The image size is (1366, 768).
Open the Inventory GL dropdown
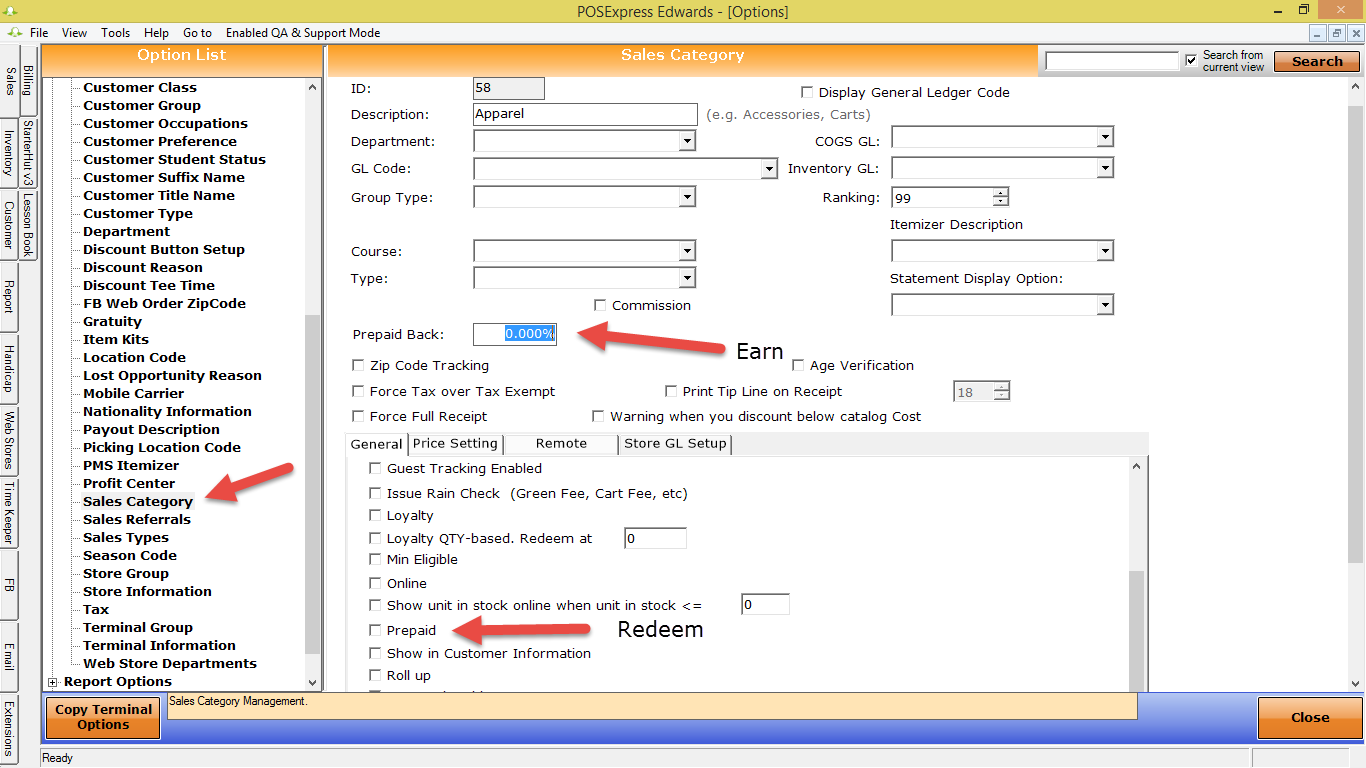click(x=1105, y=168)
